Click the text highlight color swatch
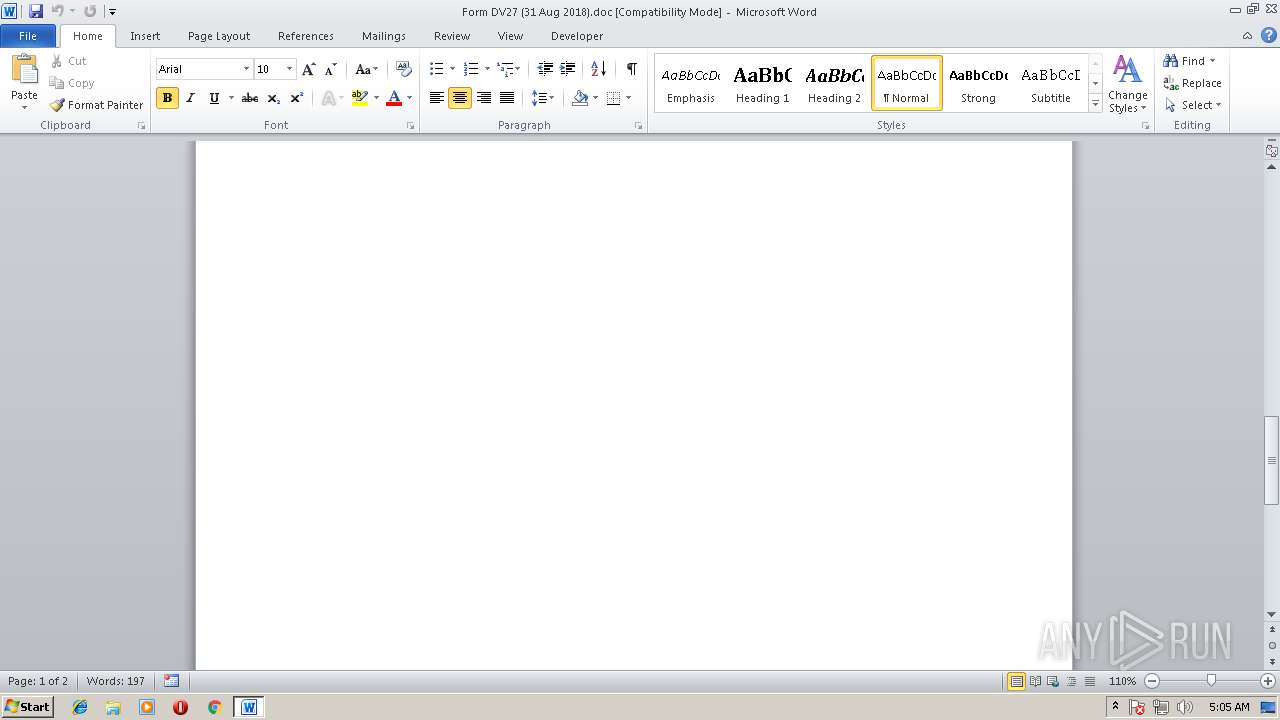This screenshot has width=1280, height=720. click(x=360, y=98)
